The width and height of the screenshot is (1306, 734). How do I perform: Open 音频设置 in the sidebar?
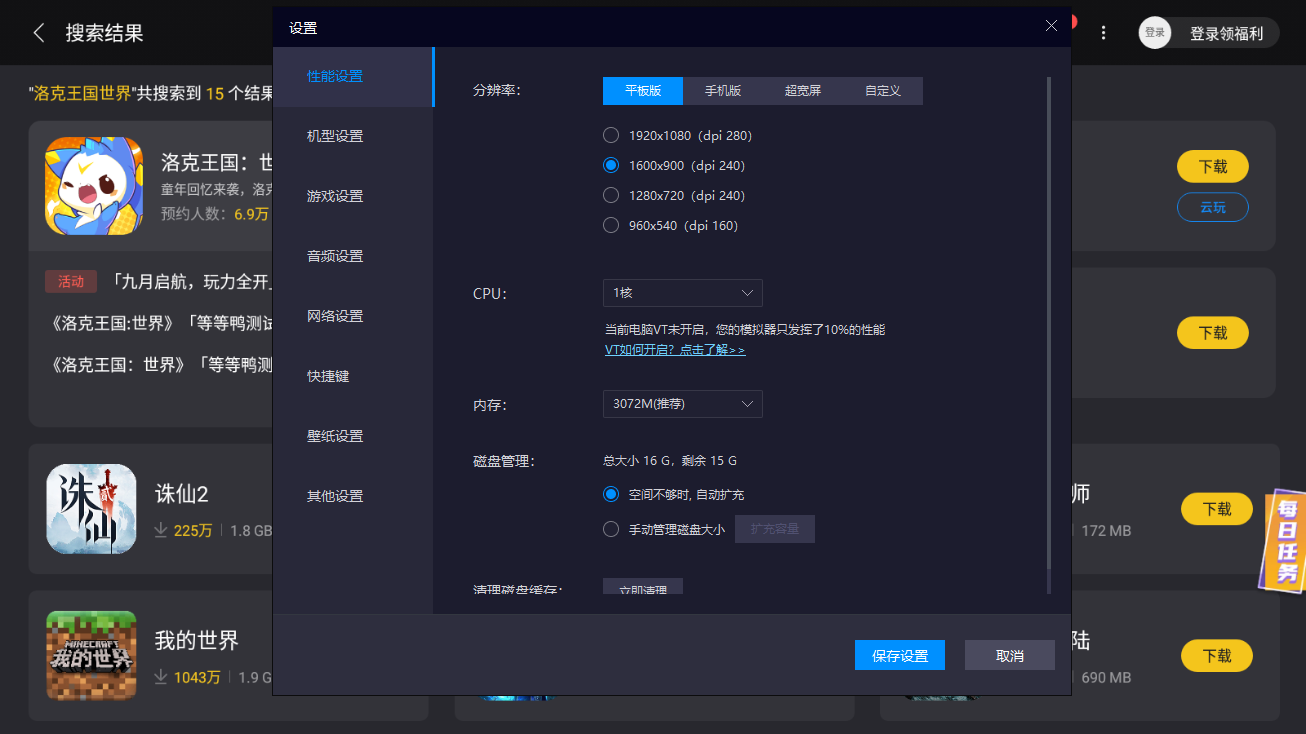click(354, 256)
